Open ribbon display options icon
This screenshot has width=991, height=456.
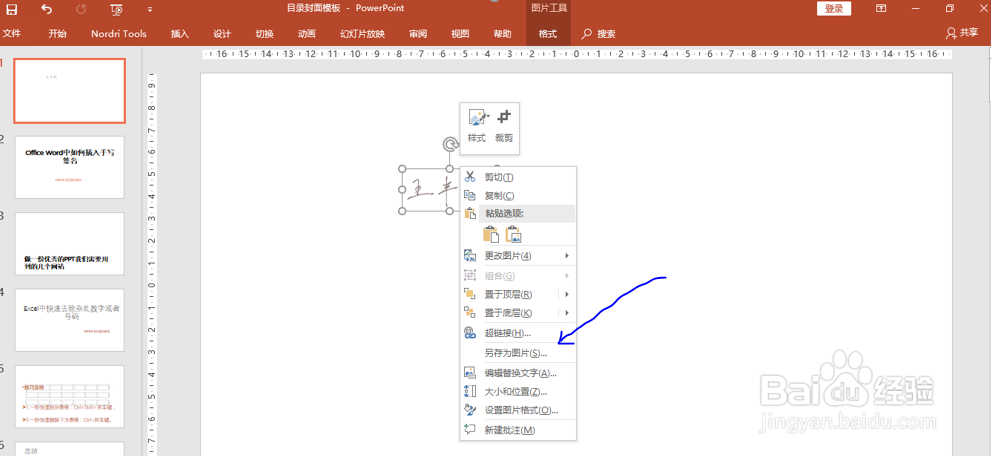point(880,8)
